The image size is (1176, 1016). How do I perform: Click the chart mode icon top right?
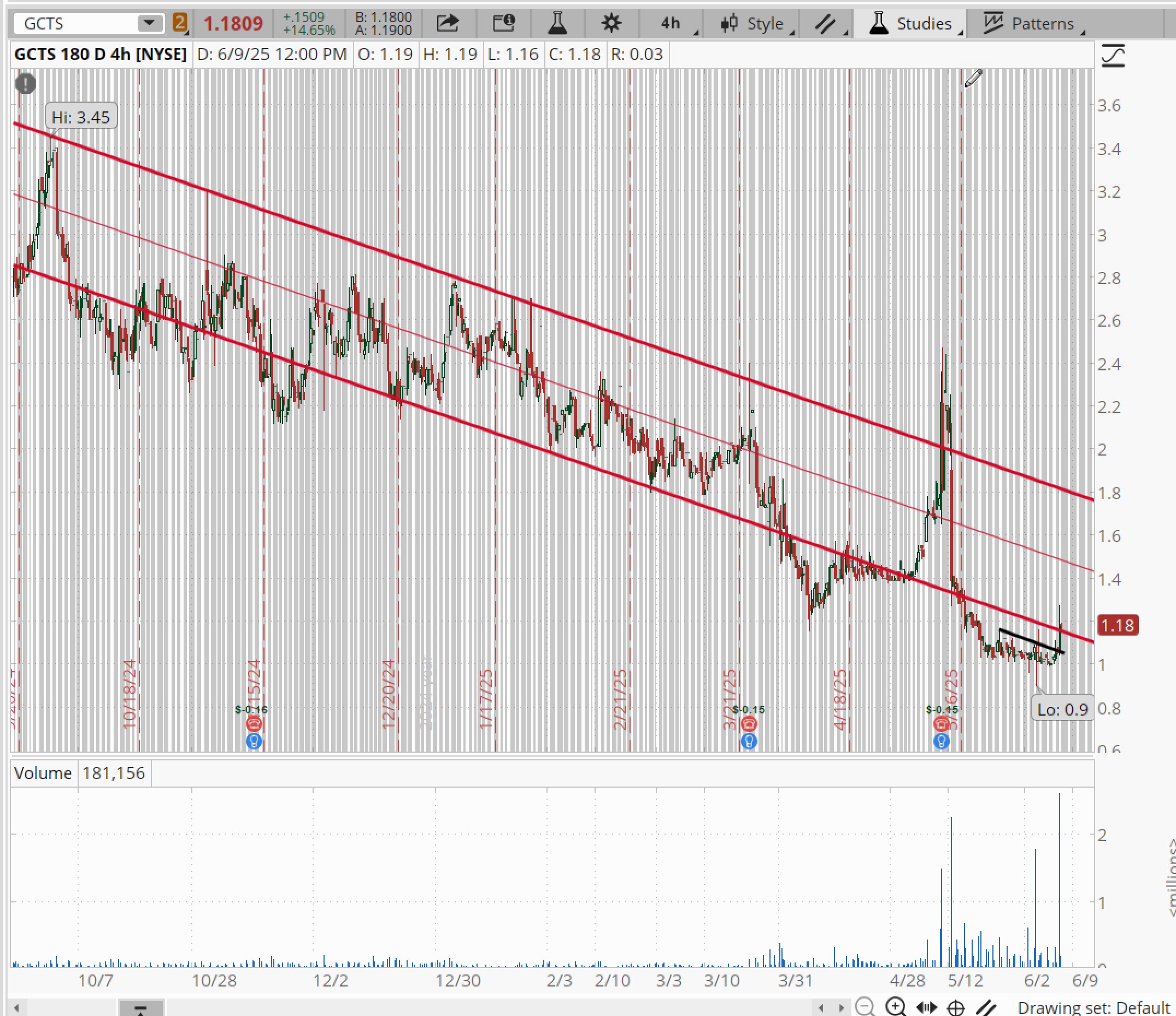tap(1113, 56)
